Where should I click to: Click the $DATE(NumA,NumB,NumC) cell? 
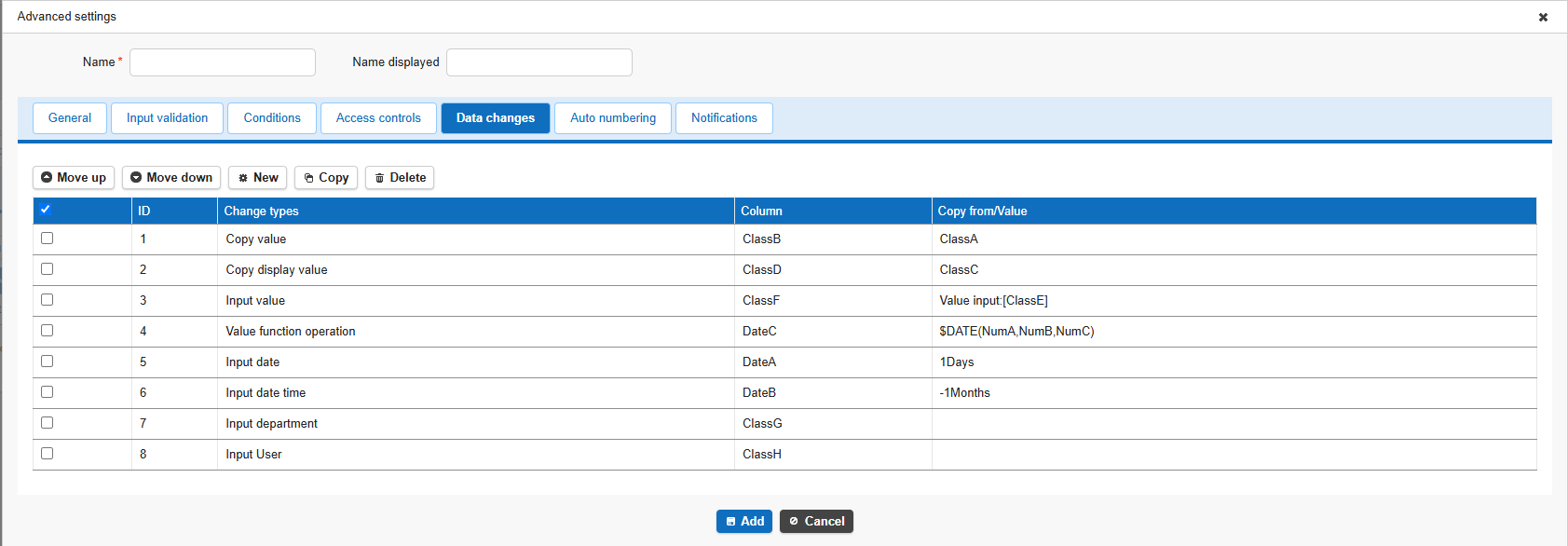coord(1234,332)
